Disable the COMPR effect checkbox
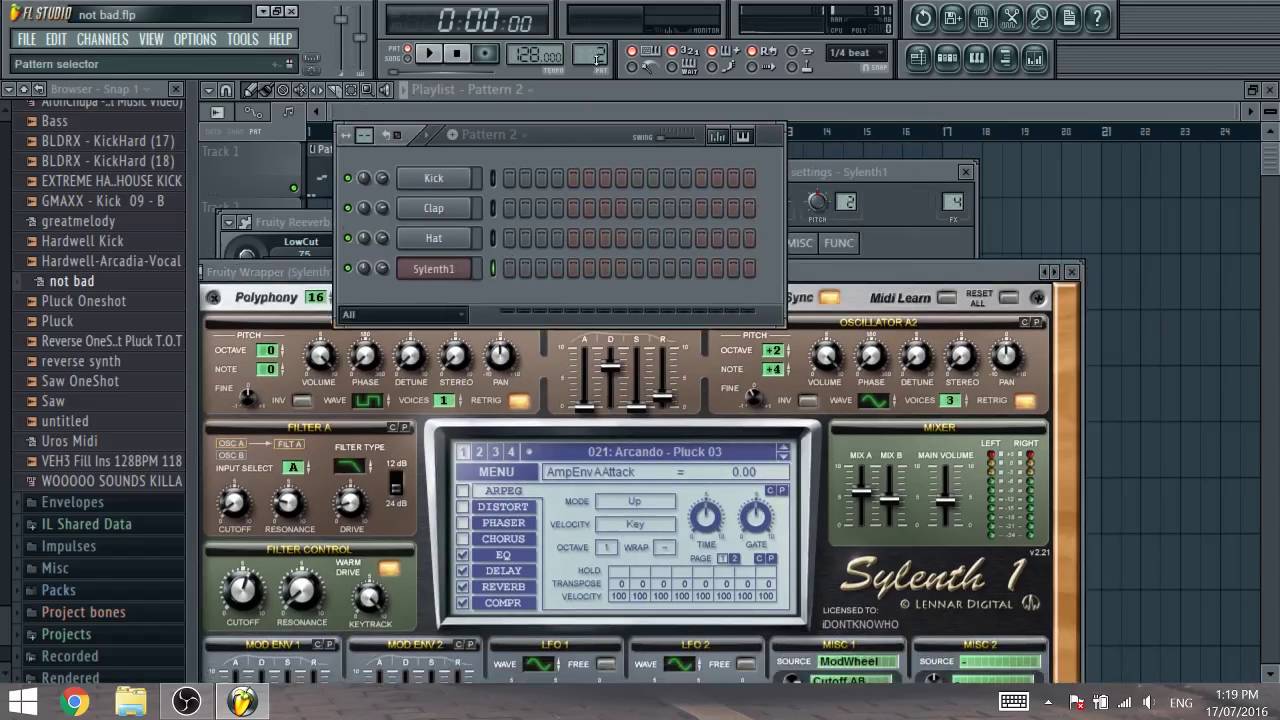 462,603
